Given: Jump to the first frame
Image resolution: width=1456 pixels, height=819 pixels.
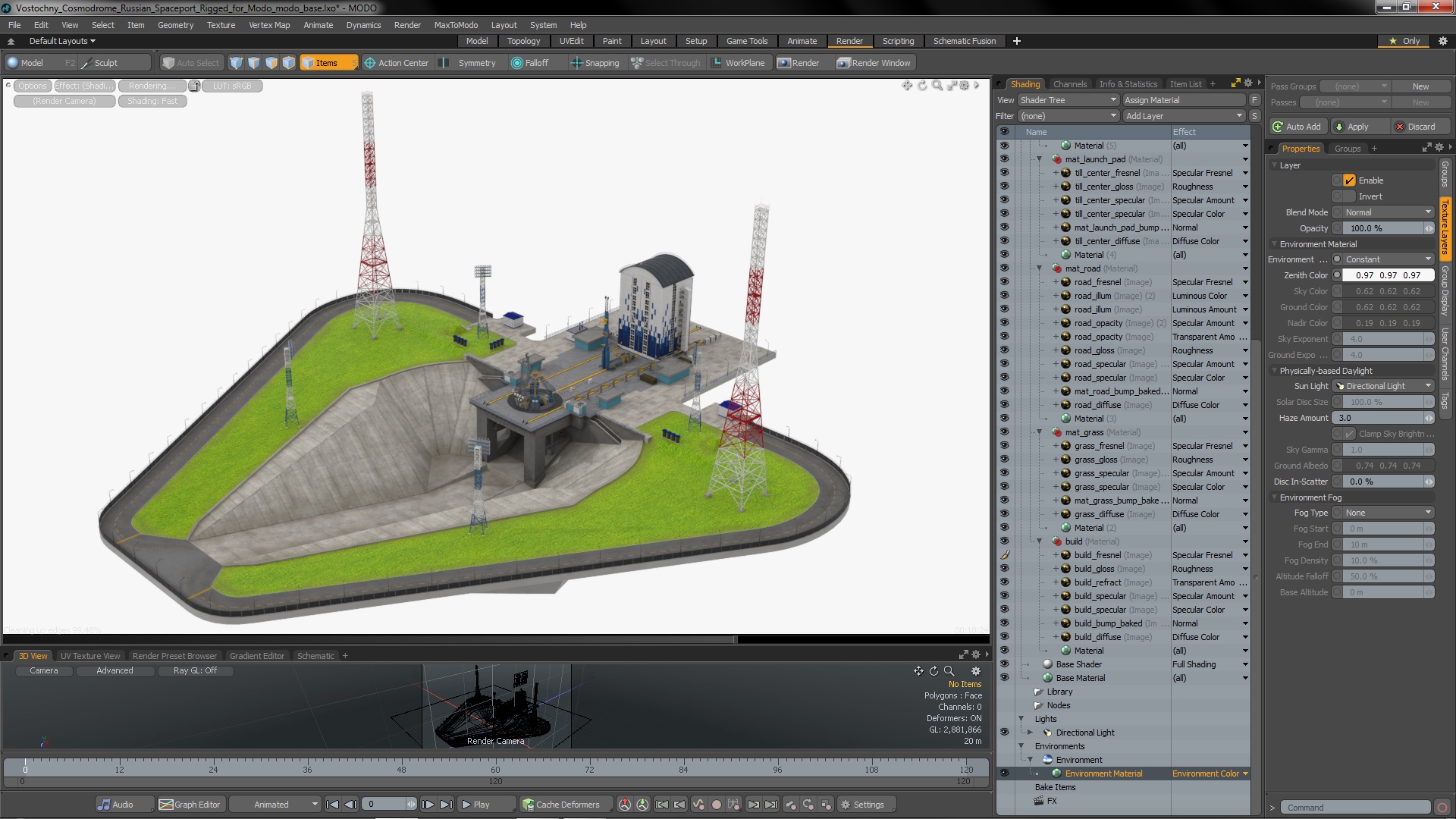Looking at the screenshot, I should pyautogui.click(x=332, y=805).
